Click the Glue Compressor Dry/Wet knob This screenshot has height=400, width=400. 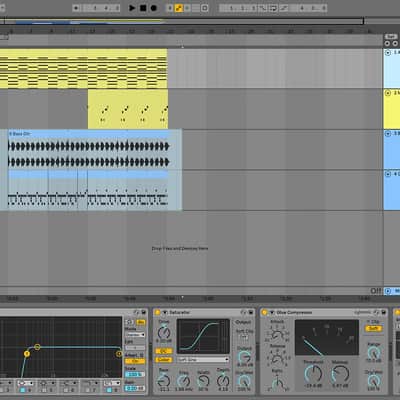[x=374, y=380]
